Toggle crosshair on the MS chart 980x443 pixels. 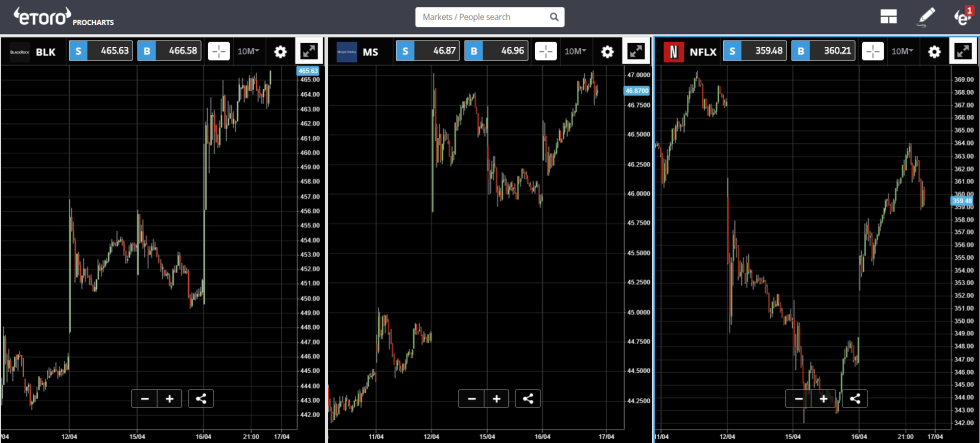coord(546,52)
